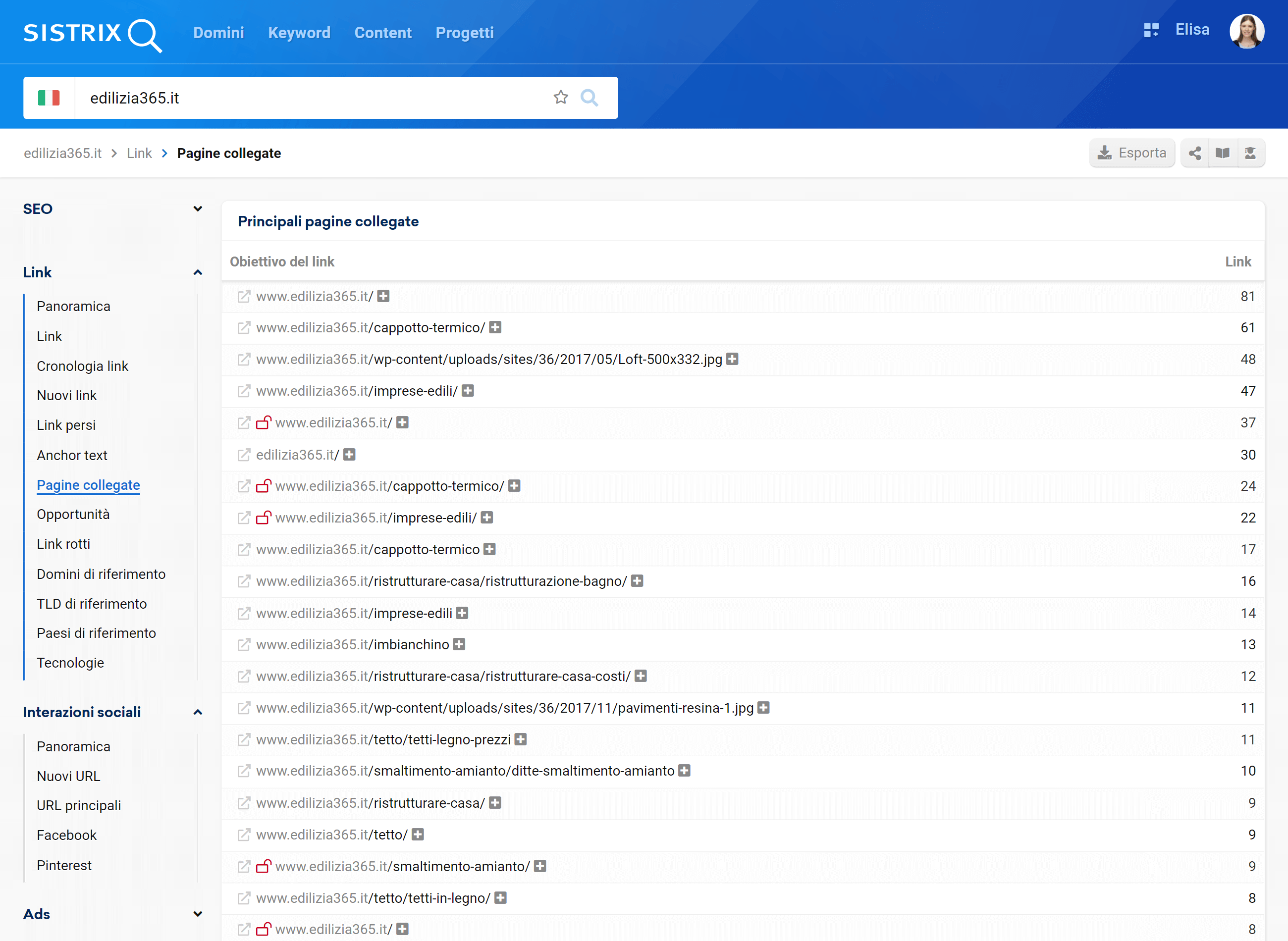Open Paesi di riferimento sidebar item
Image resolution: width=1288 pixels, height=941 pixels.
pos(96,633)
